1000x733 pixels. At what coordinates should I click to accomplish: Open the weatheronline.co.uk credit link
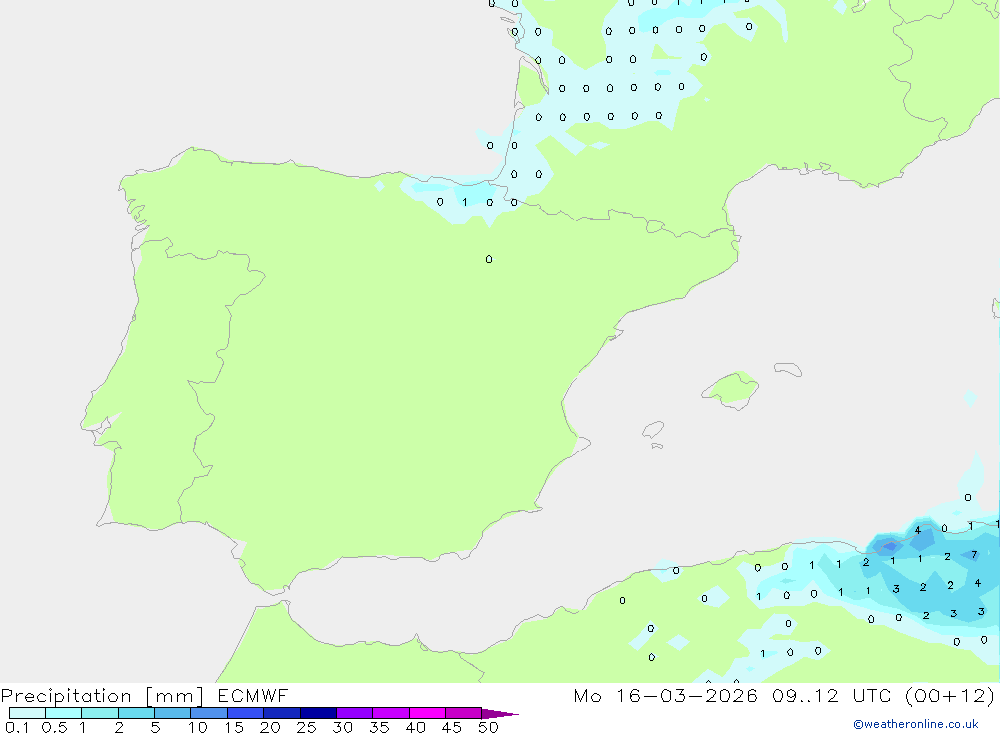pyautogui.click(x=916, y=724)
